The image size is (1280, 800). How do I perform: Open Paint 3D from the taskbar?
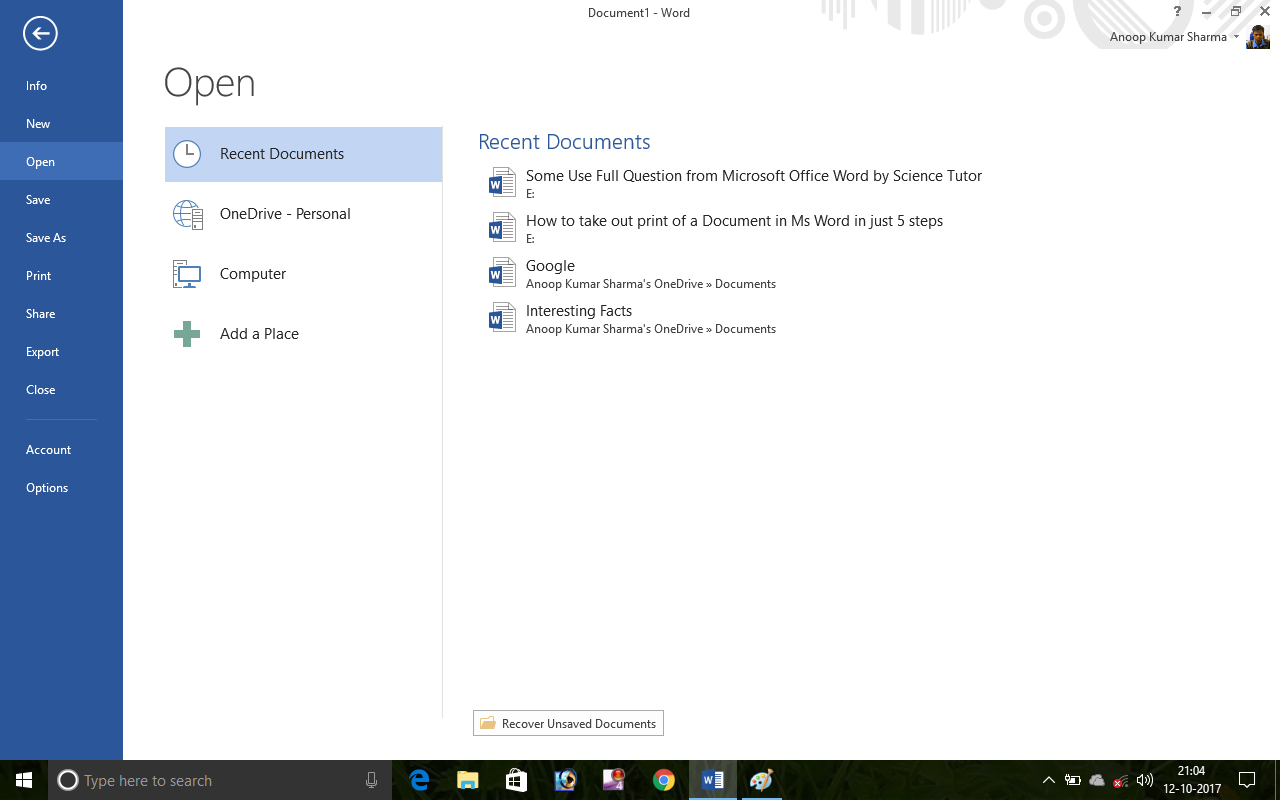[x=761, y=780]
